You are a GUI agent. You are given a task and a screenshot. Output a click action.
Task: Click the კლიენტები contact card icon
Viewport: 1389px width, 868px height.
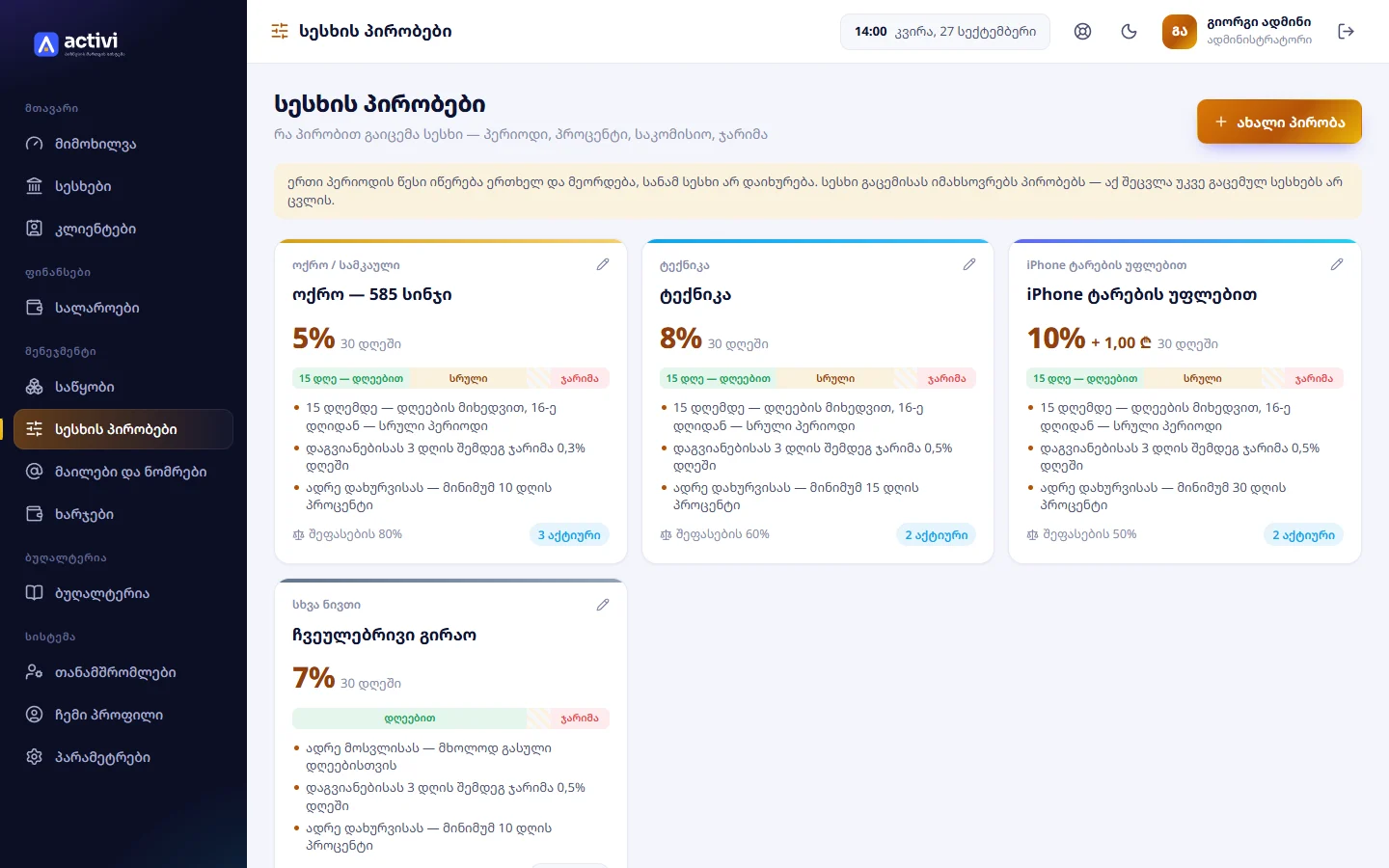pos(35,229)
